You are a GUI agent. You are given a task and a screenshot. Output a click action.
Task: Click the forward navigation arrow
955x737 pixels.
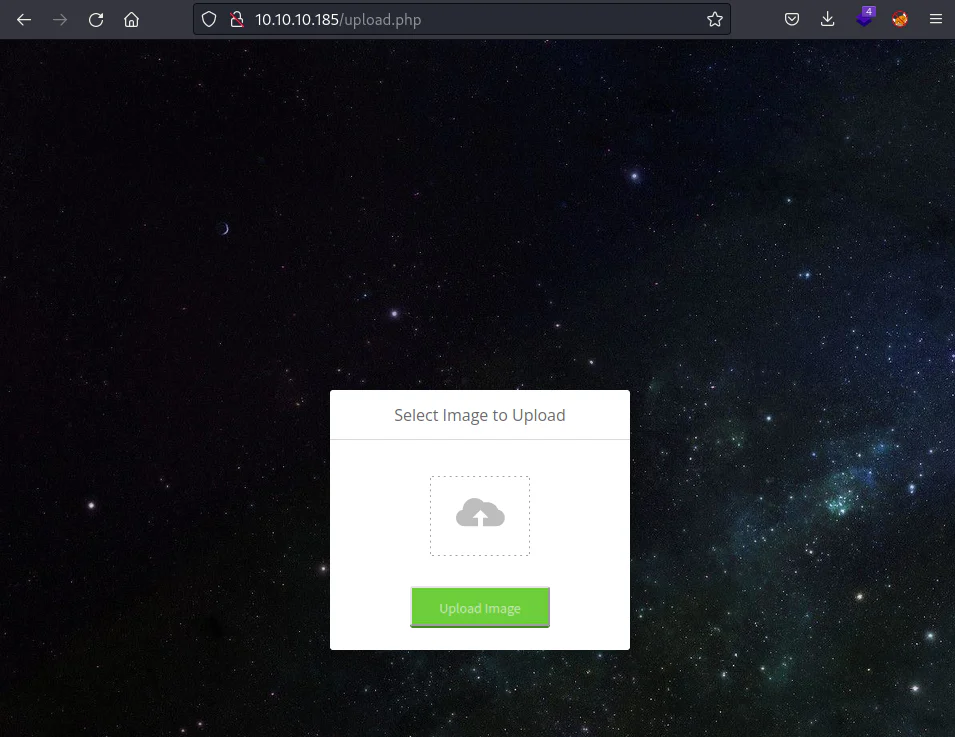60,19
